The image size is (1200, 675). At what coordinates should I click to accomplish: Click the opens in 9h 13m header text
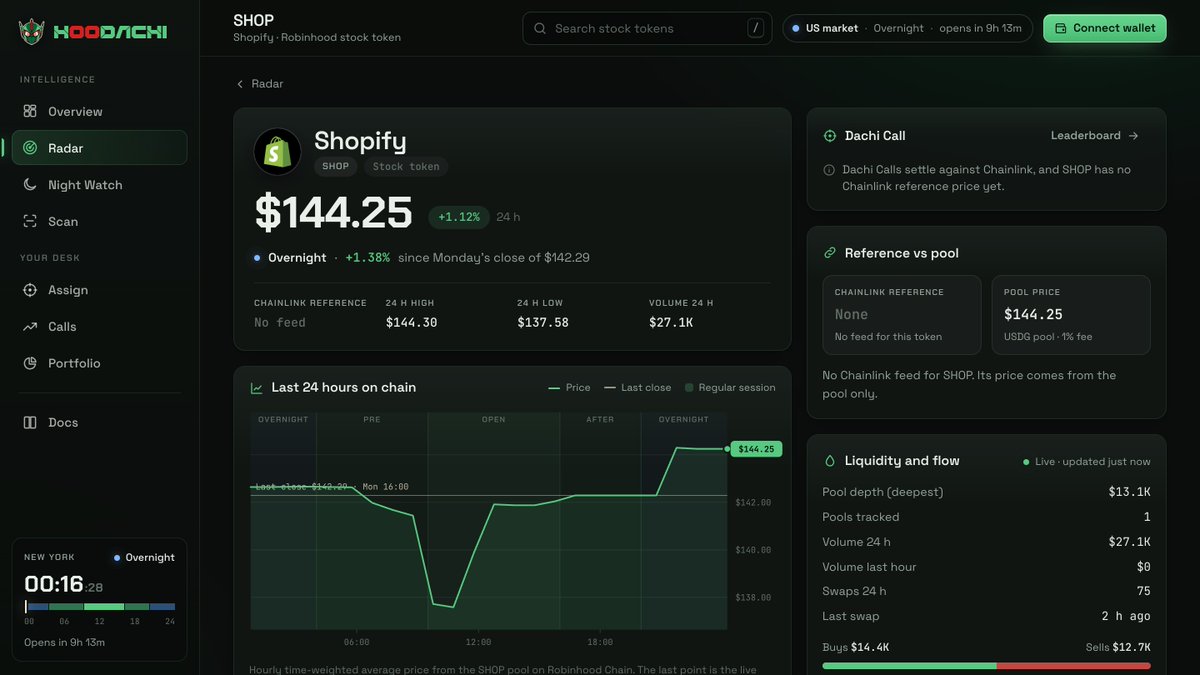click(980, 28)
